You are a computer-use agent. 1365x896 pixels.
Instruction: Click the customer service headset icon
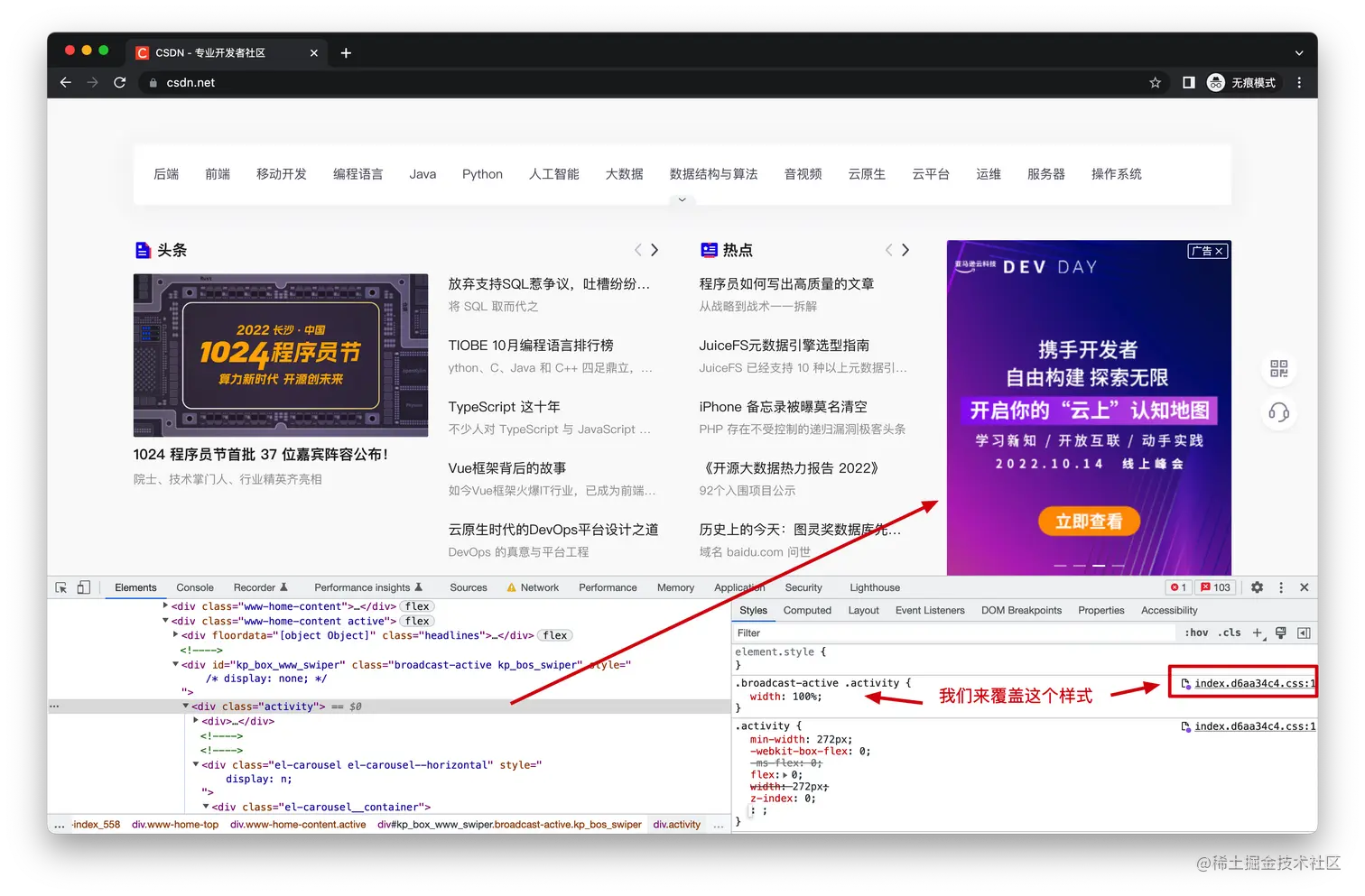coord(1278,412)
